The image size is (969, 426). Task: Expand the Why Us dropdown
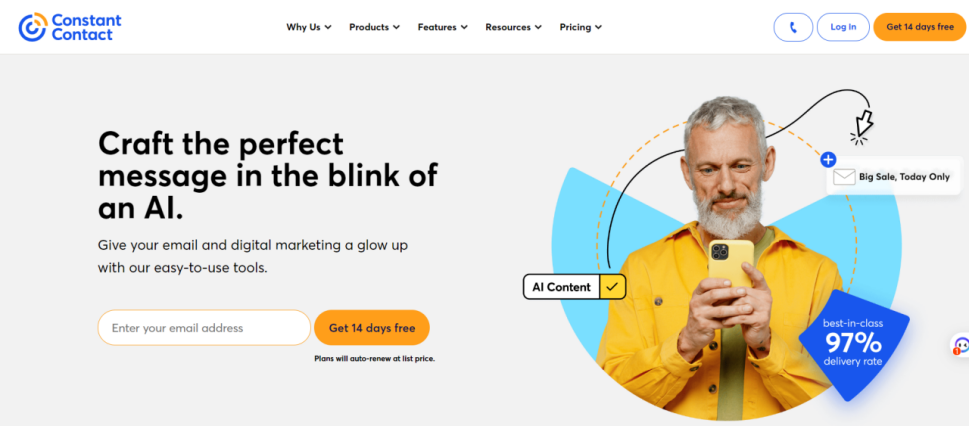click(x=309, y=27)
